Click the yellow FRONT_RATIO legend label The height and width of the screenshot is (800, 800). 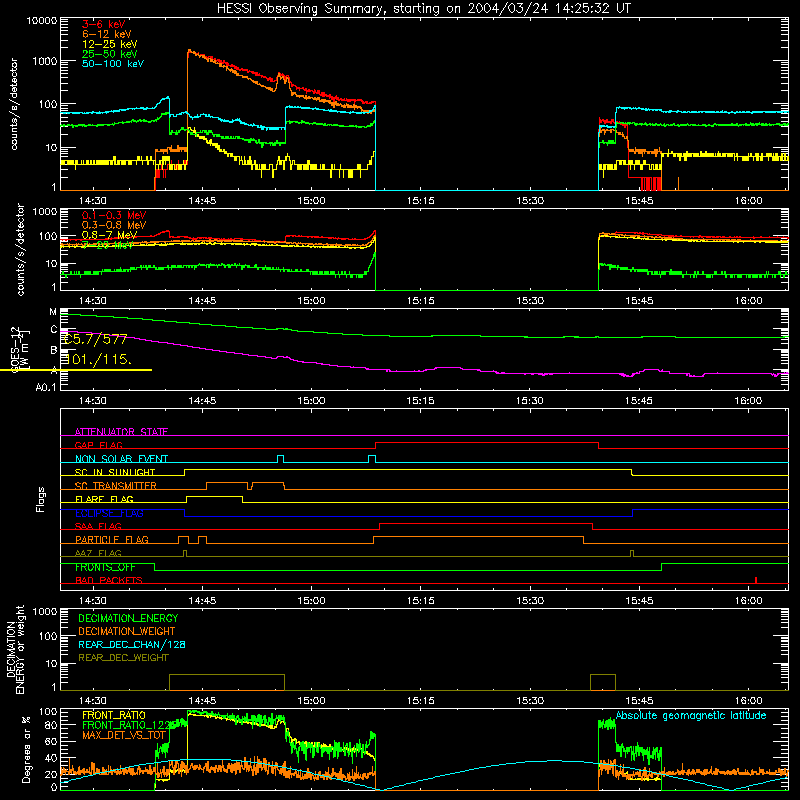[114, 715]
